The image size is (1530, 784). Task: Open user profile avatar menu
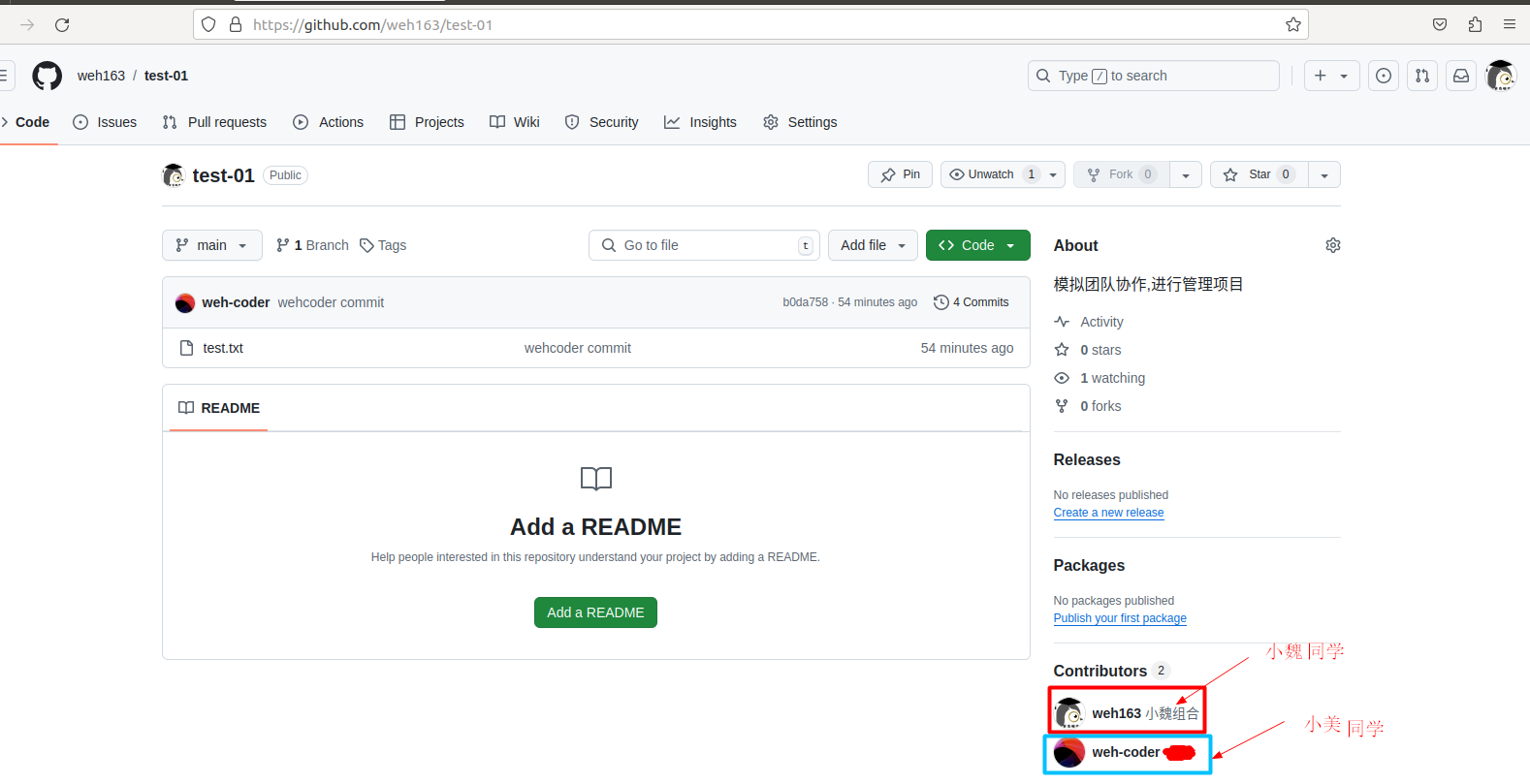(x=1501, y=76)
